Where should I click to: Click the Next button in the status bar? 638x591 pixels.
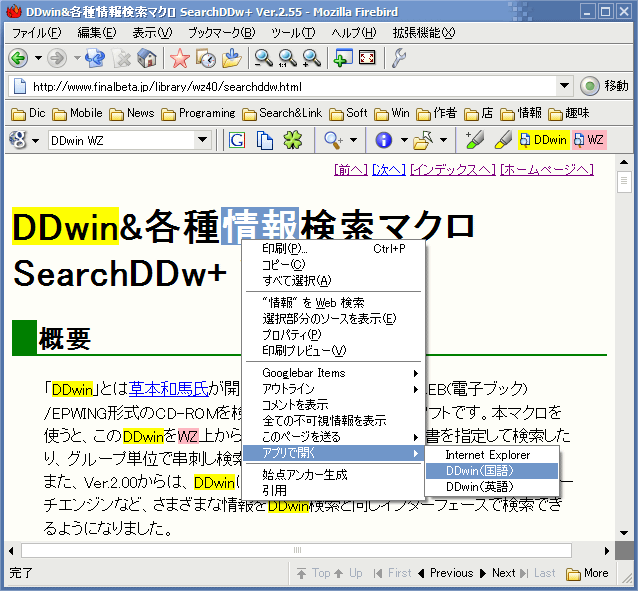click(497, 573)
